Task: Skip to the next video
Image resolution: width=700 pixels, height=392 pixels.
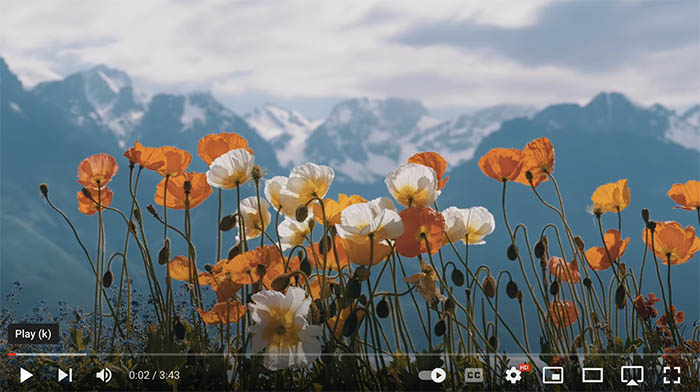Action: pyautogui.click(x=65, y=375)
